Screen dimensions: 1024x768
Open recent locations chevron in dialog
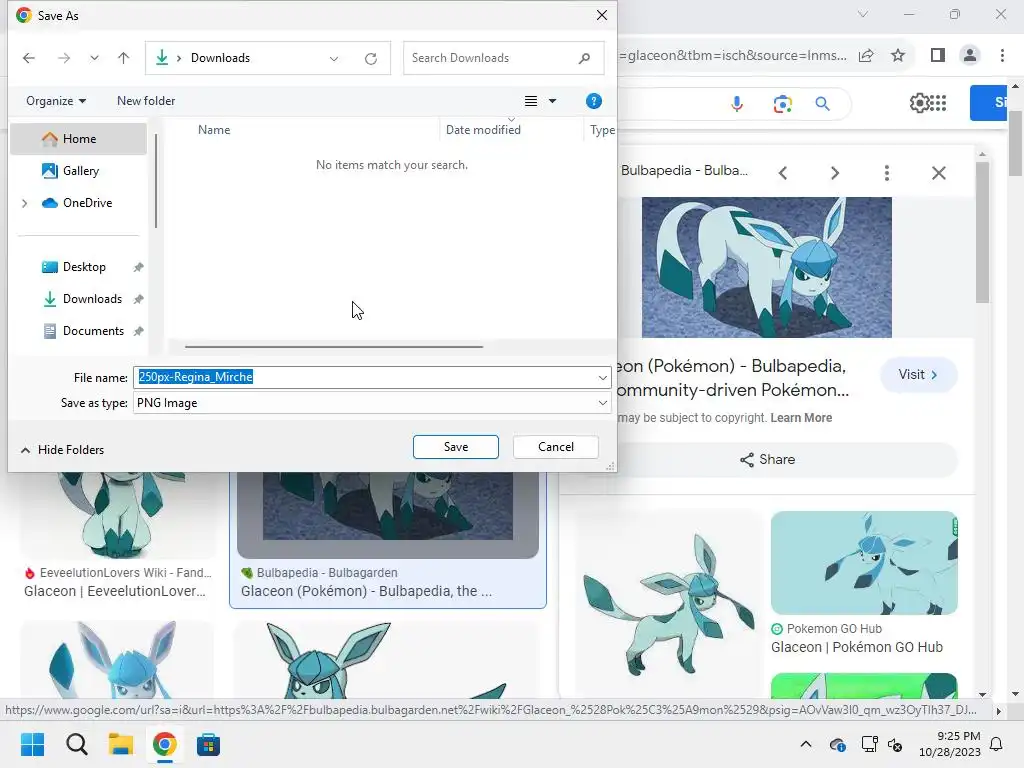click(95, 58)
